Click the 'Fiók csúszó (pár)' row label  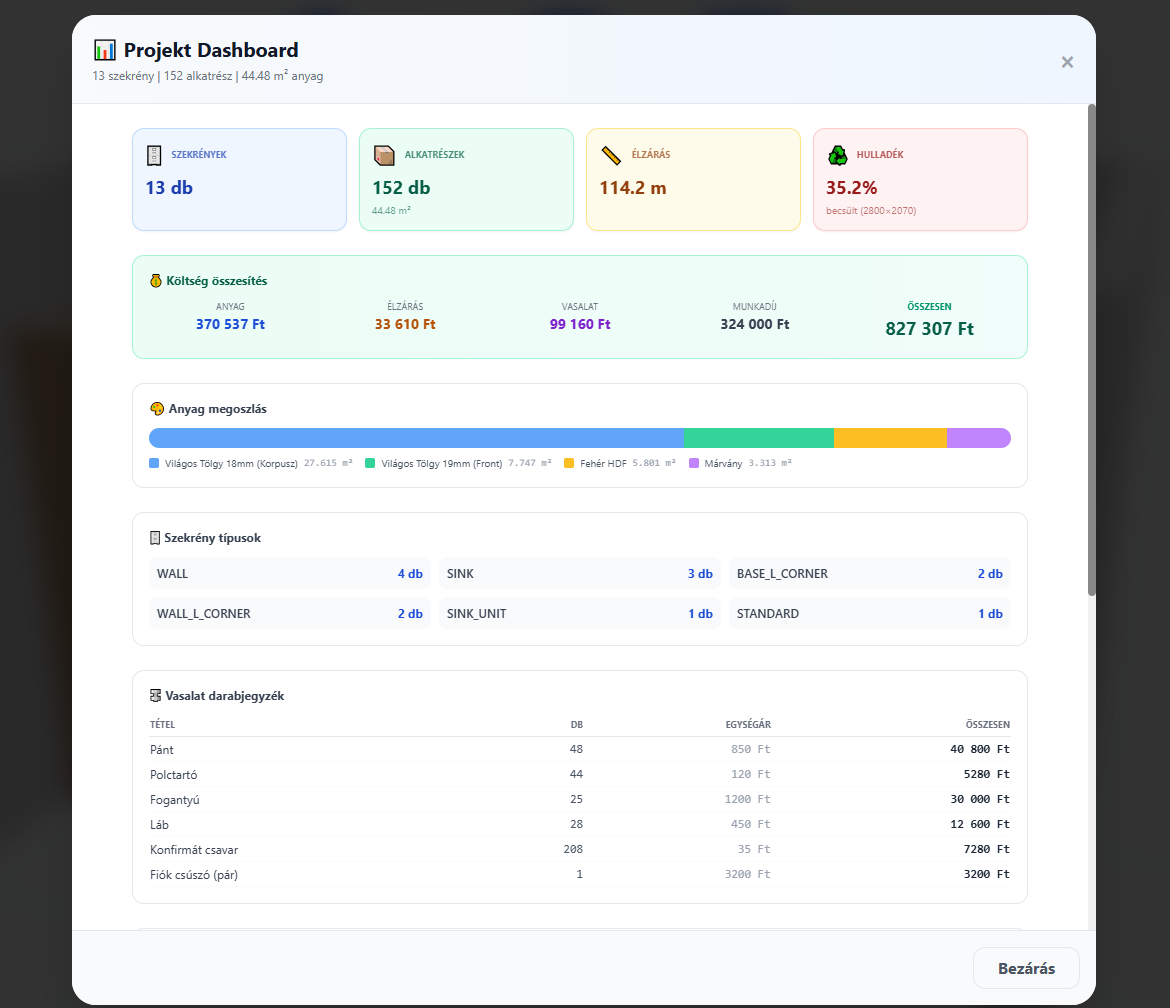194,874
